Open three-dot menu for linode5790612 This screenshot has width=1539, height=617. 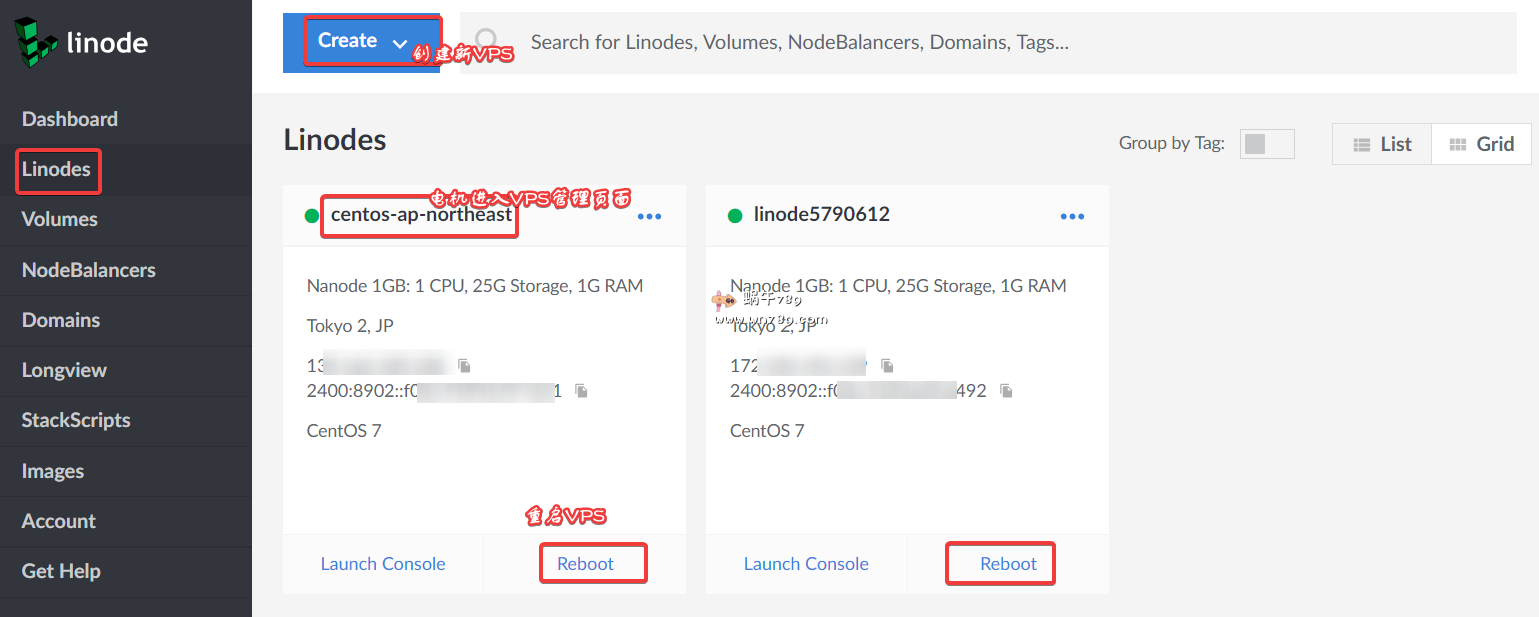click(x=1073, y=216)
